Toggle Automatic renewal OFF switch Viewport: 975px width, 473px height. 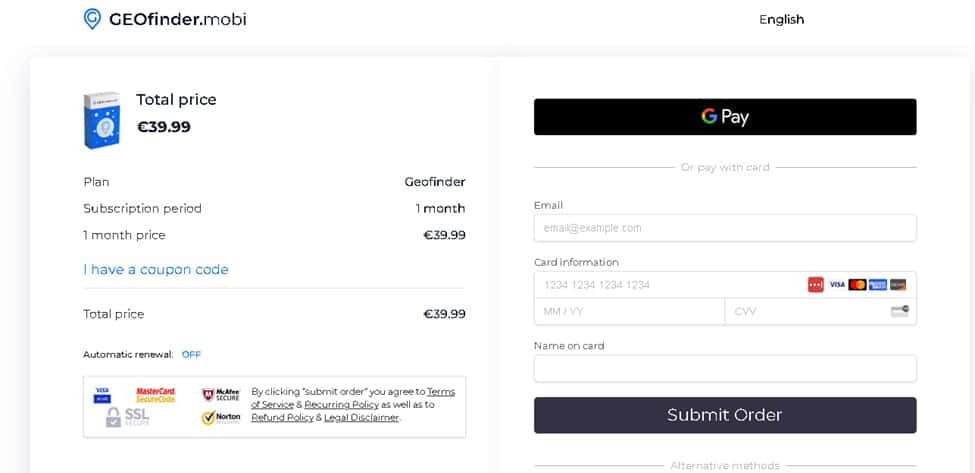pyautogui.click(x=192, y=355)
